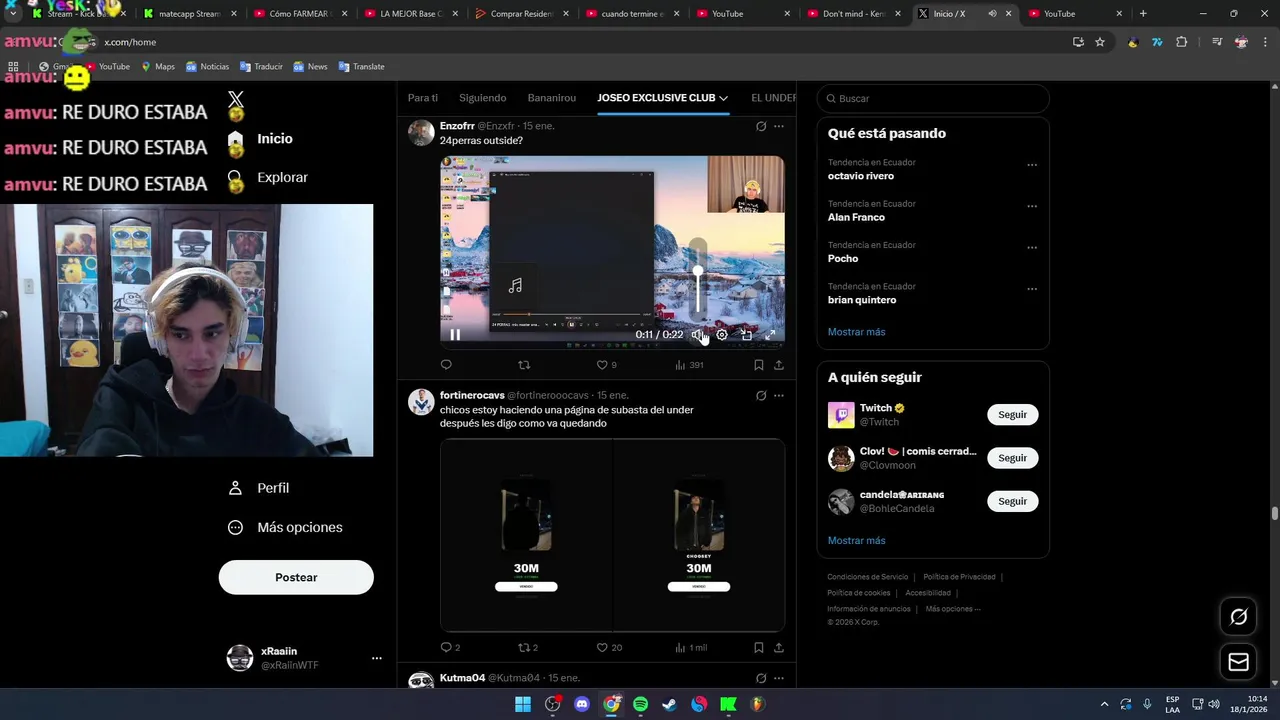Open Explorar in sidebar

[270, 177]
